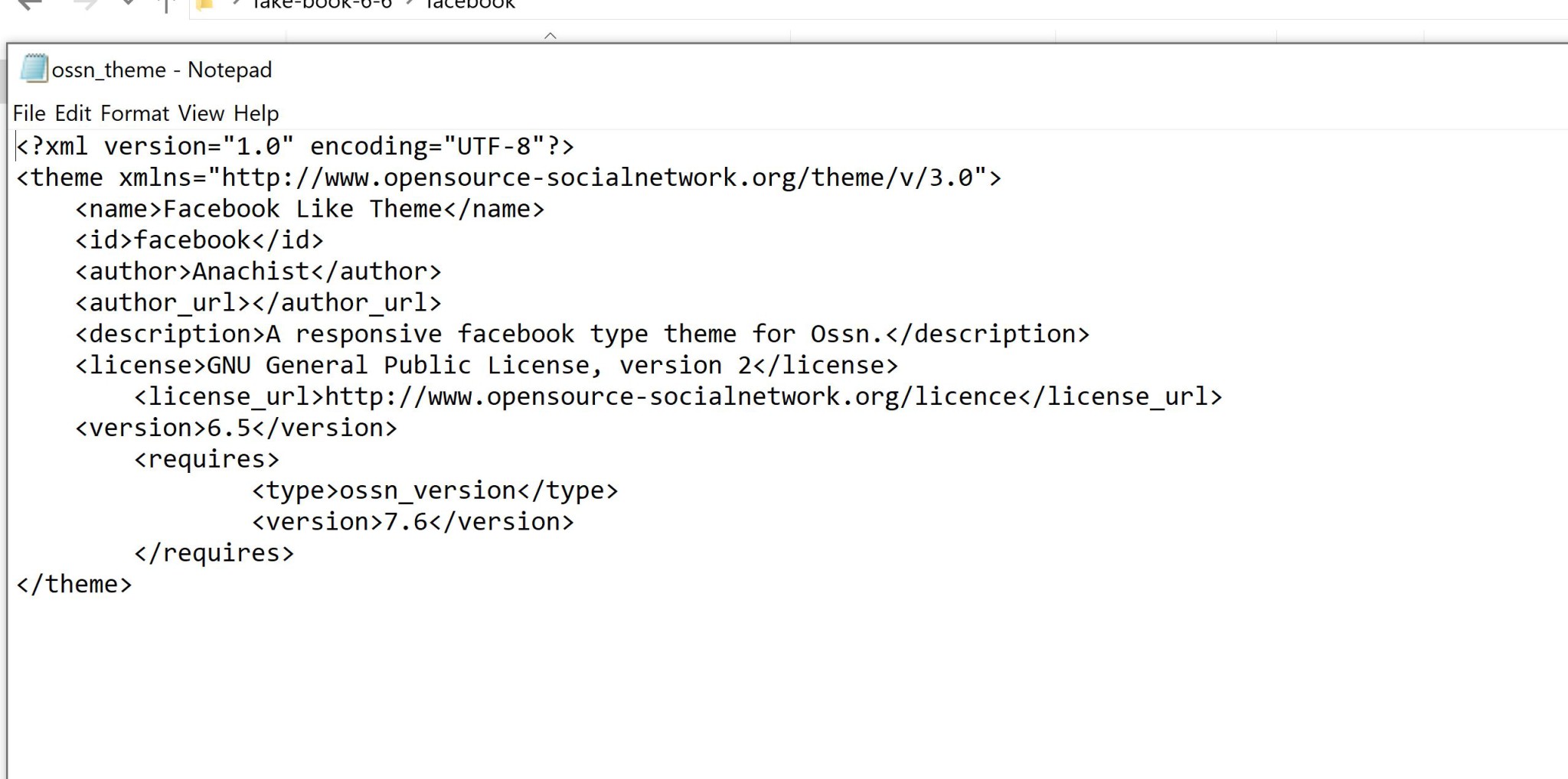The image size is (1568, 779).
Task: Click the Explorer forward arrow
Action: [x=85, y=5]
